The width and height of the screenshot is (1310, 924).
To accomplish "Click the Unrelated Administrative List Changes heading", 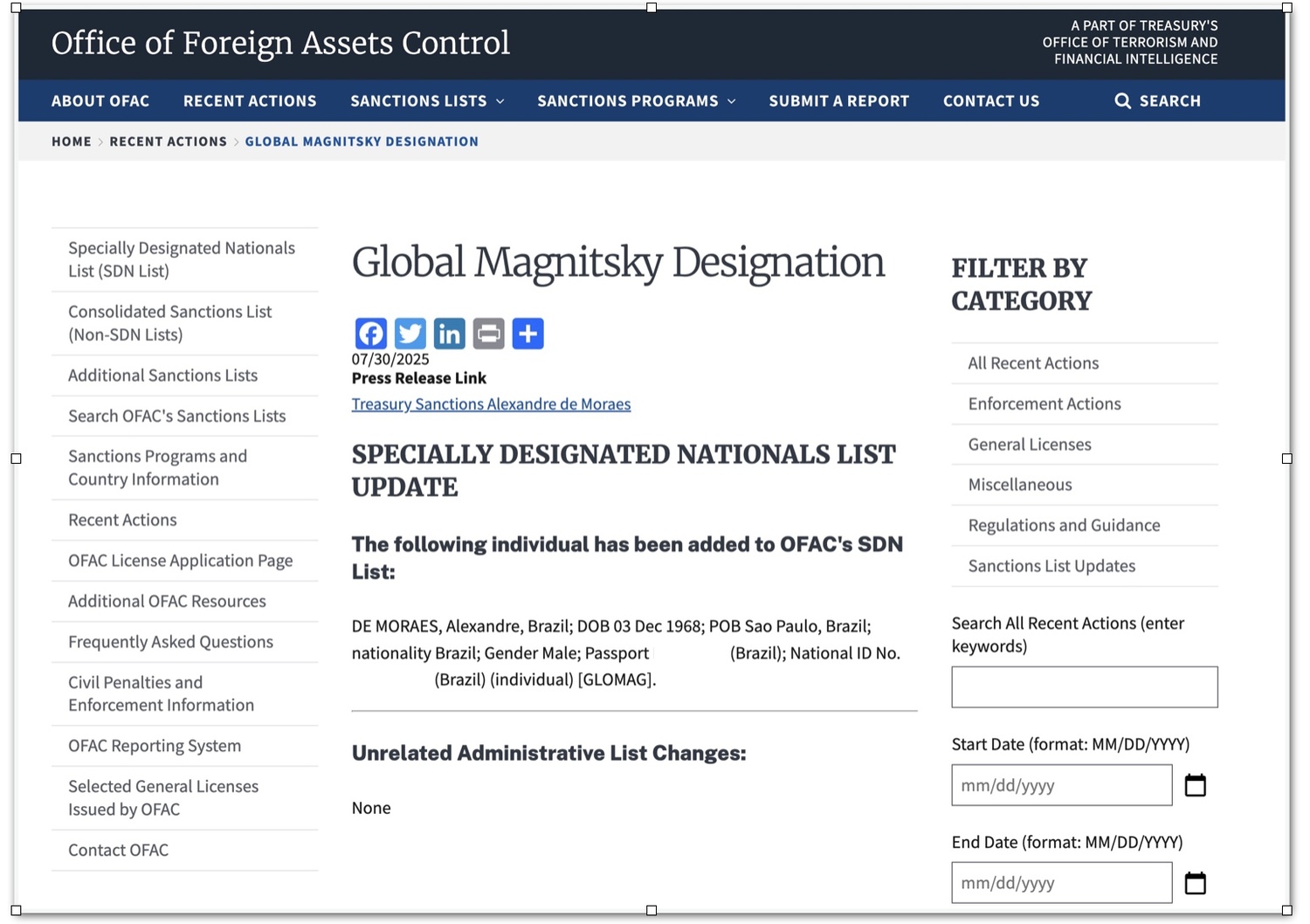I will point(549,754).
